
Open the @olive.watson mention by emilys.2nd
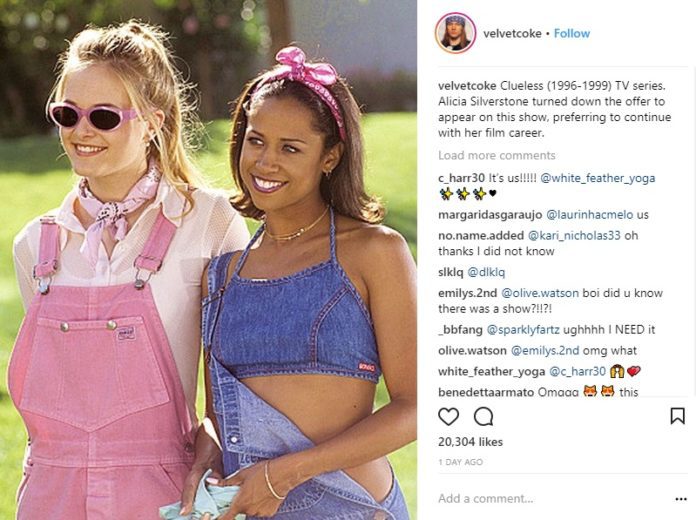point(540,293)
